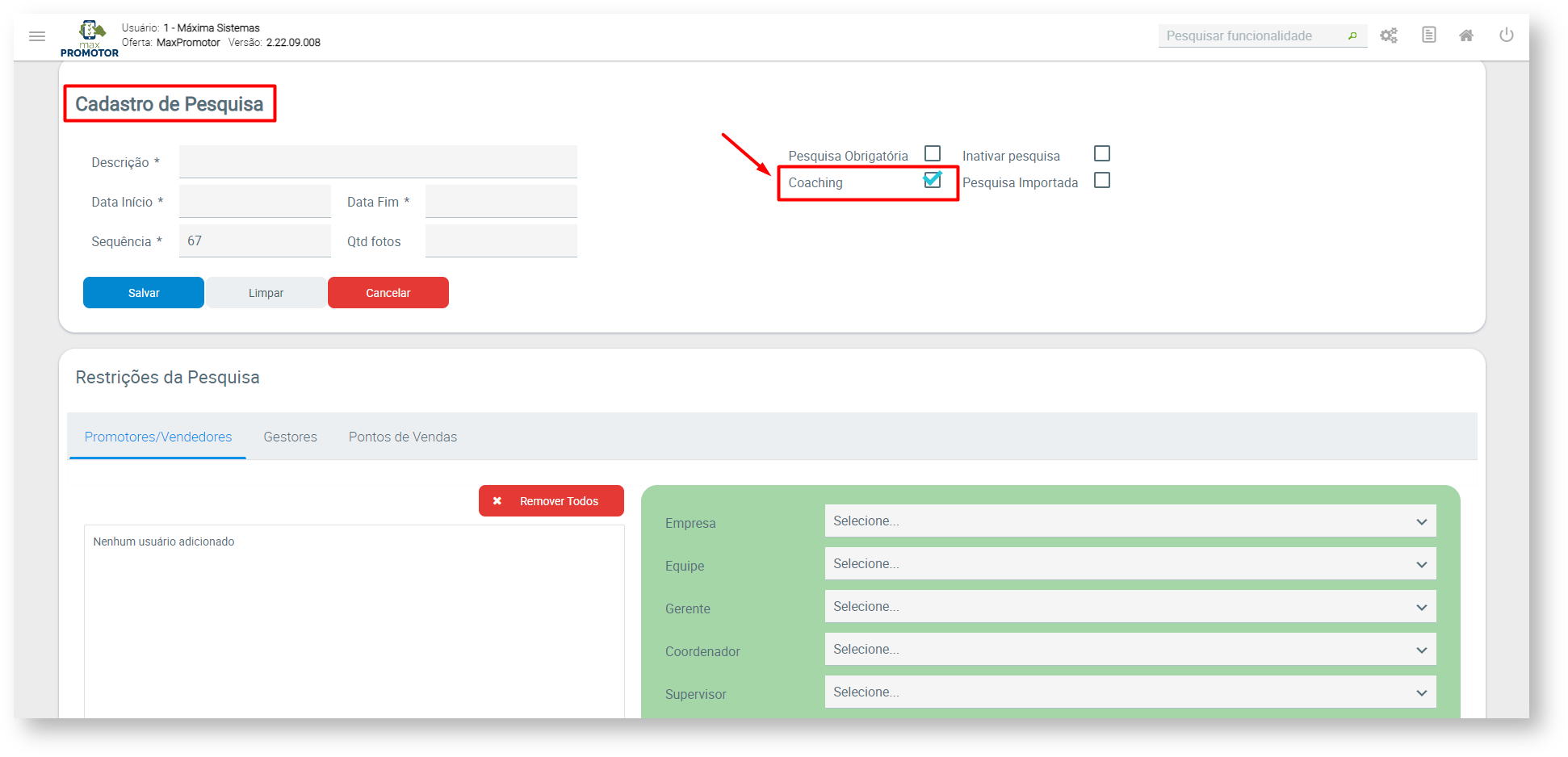
Task: Focus the Descrição input field
Action: tap(378, 161)
